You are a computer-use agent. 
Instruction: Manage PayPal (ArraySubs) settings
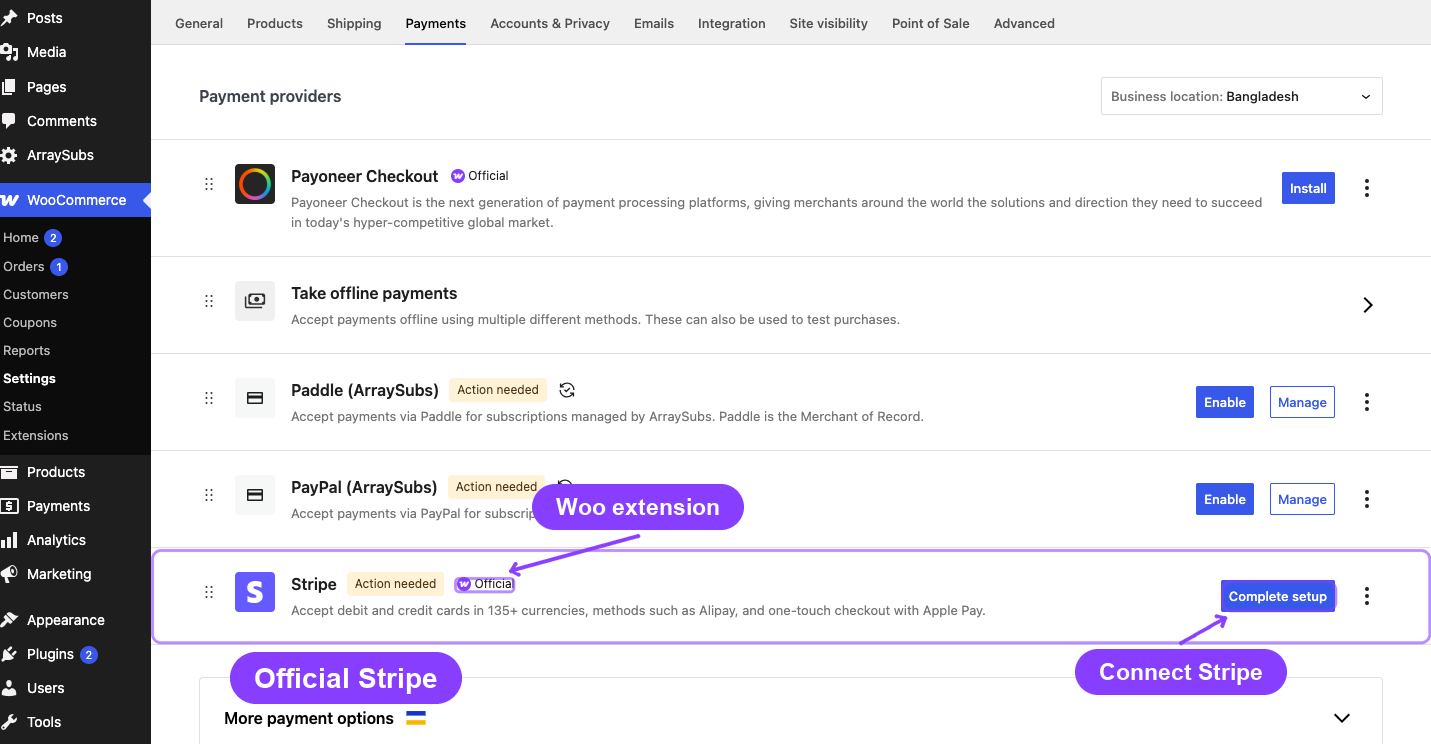[x=1302, y=499]
